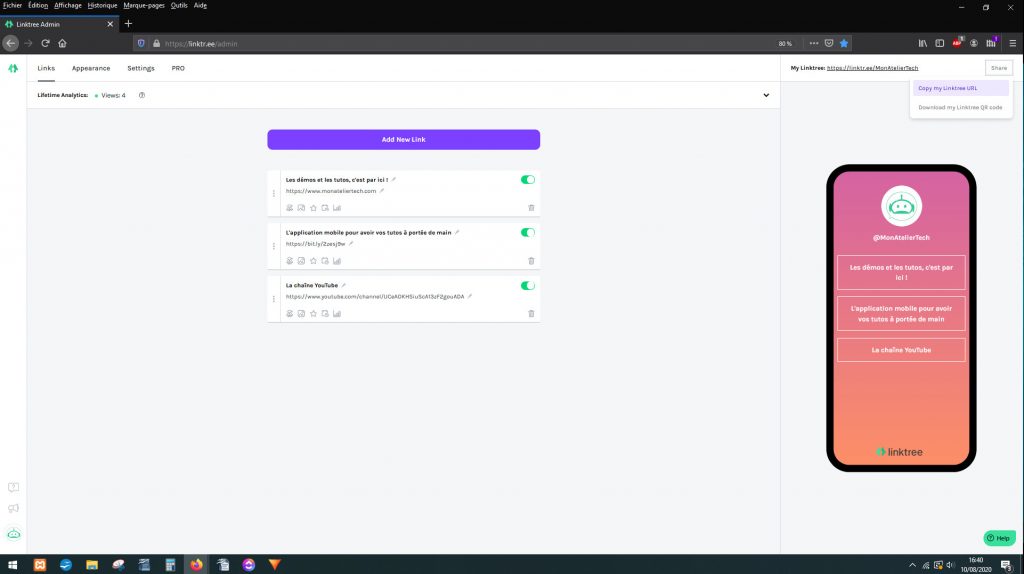Click the Firefox bookmark star icon
1024x574 pixels.
(x=844, y=43)
